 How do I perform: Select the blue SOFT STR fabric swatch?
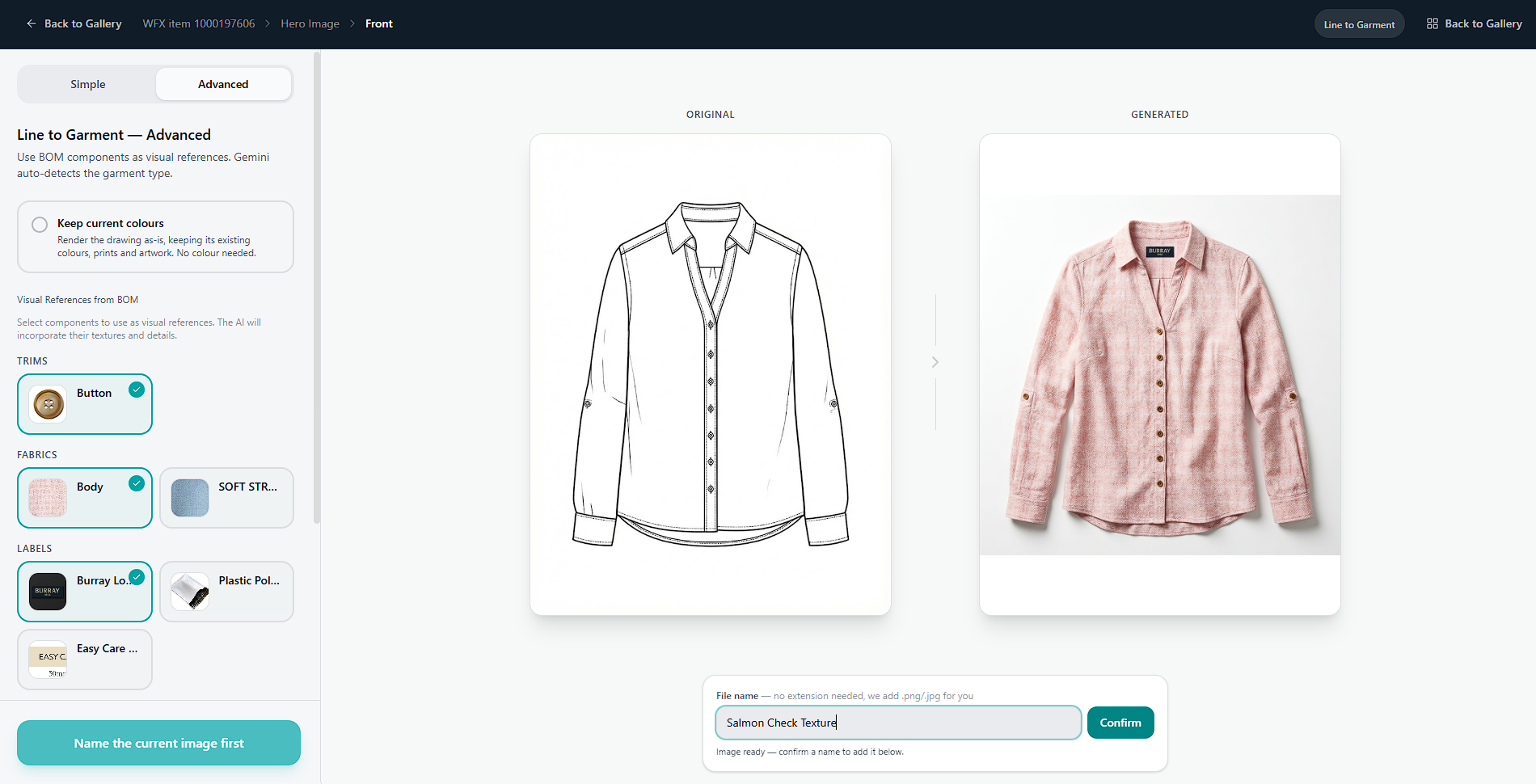click(x=190, y=498)
